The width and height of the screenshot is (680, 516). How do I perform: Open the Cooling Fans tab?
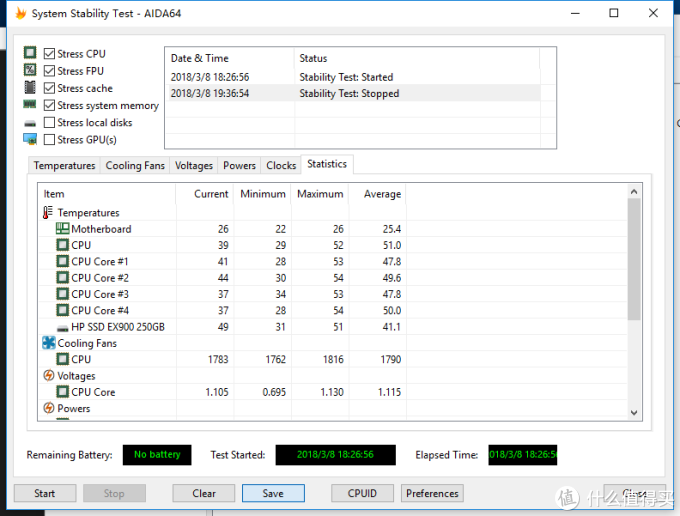click(x=135, y=166)
